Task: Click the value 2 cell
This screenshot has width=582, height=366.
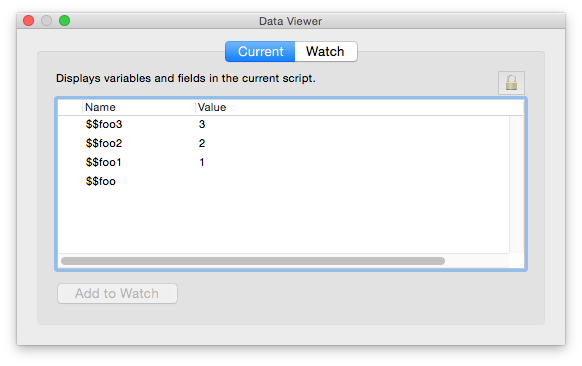Action: click(x=202, y=143)
